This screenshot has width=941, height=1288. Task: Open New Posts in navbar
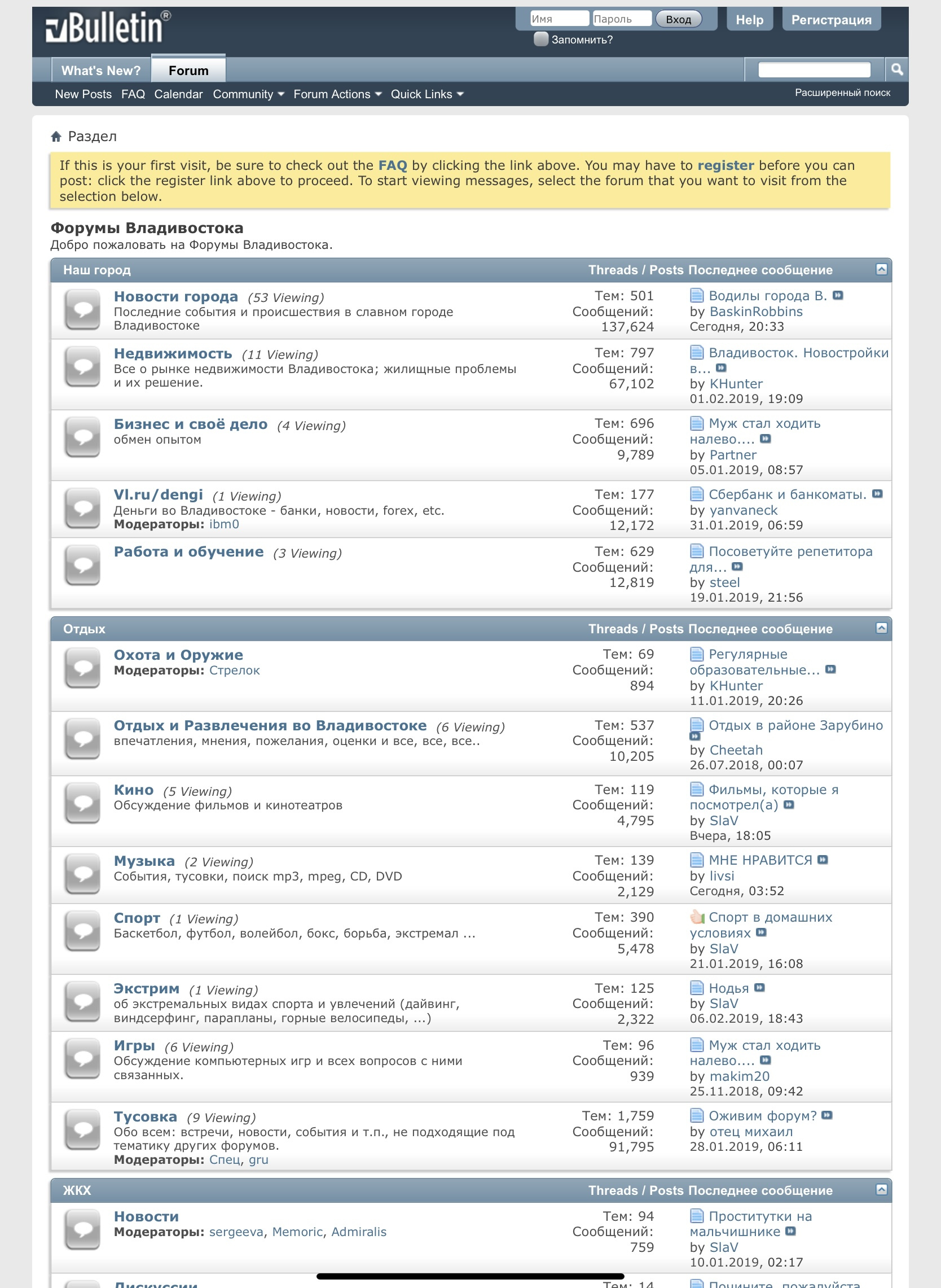tap(83, 94)
